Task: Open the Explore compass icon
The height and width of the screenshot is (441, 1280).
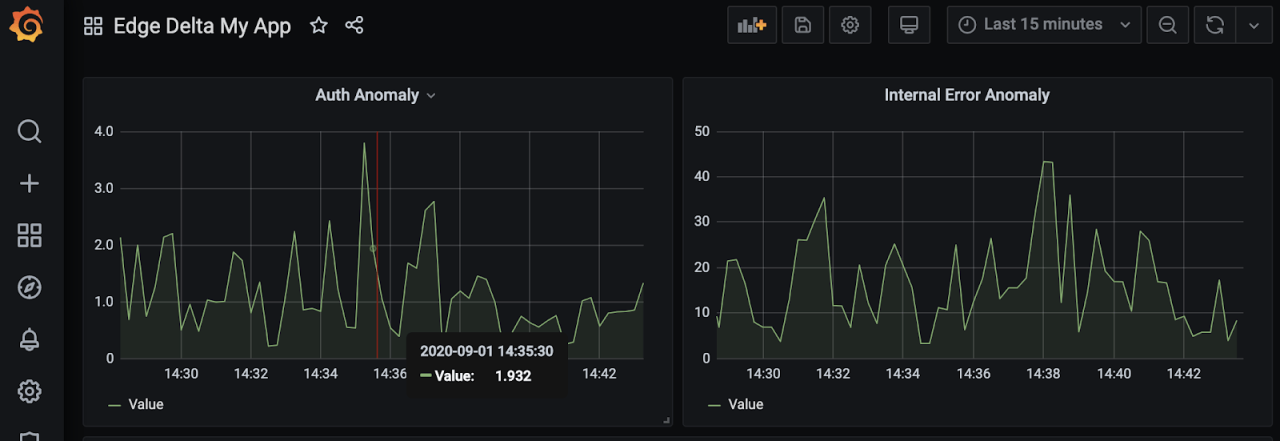Action: click(x=29, y=288)
